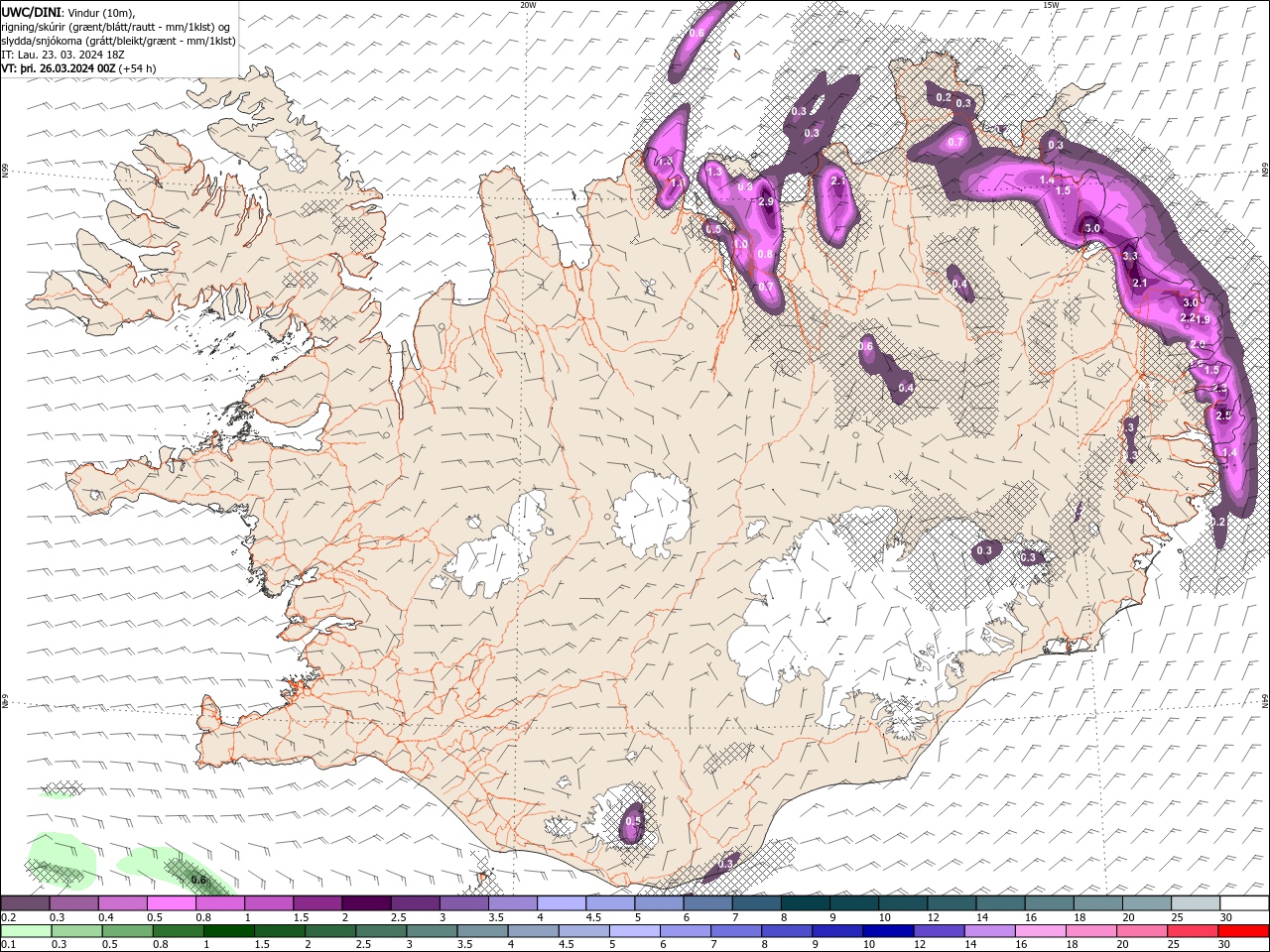Click the 'rigning/skúrir' legend description line

tap(115, 27)
